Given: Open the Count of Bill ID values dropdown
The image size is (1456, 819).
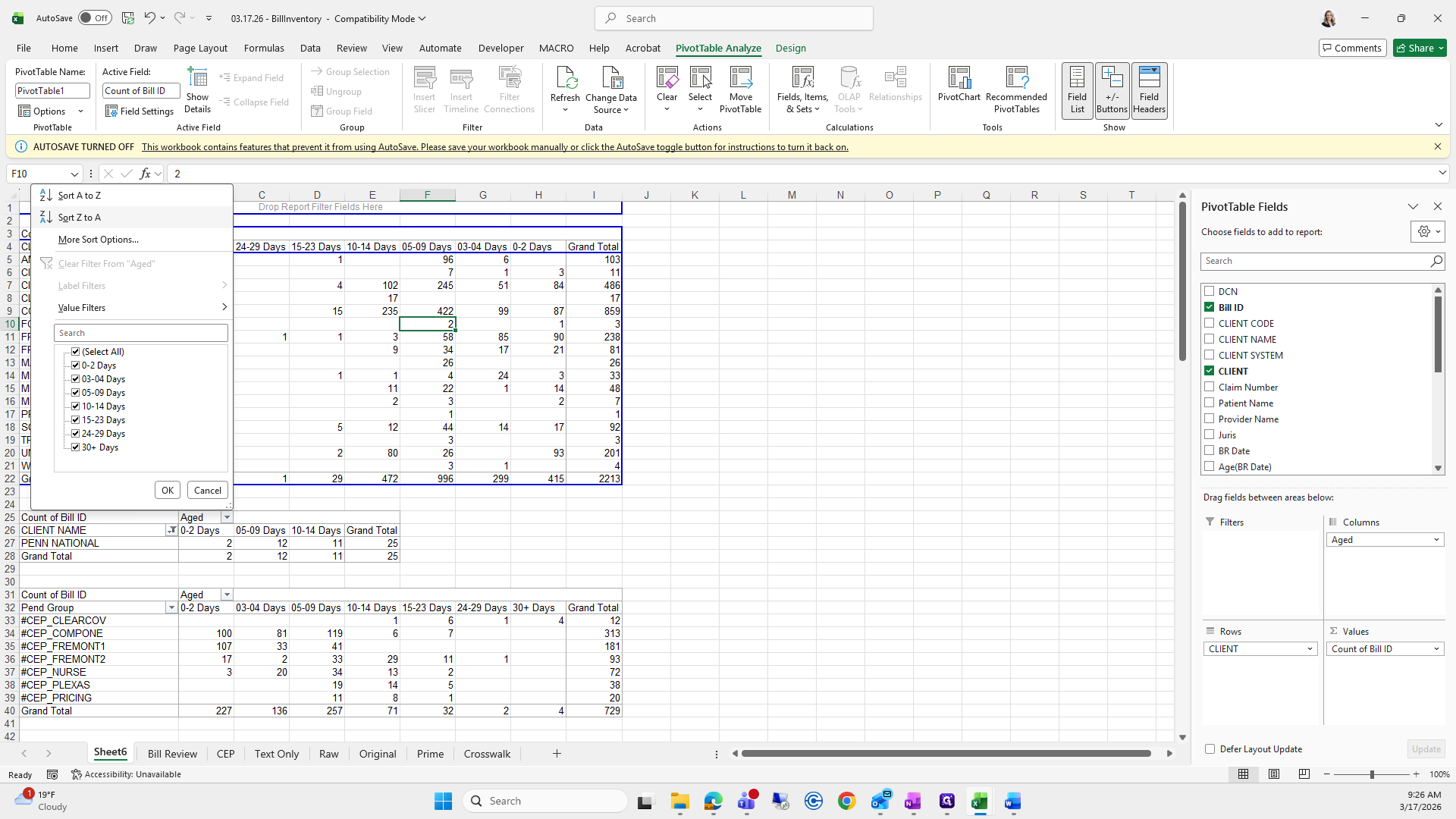Looking at the screenshot, I should pos(1436,649).
